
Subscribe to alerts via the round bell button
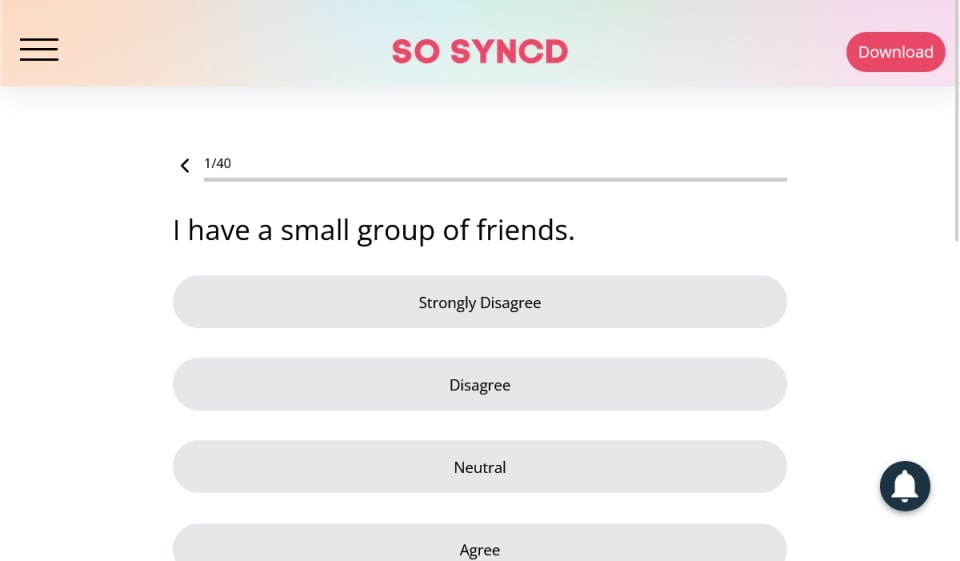click(905, 486)
